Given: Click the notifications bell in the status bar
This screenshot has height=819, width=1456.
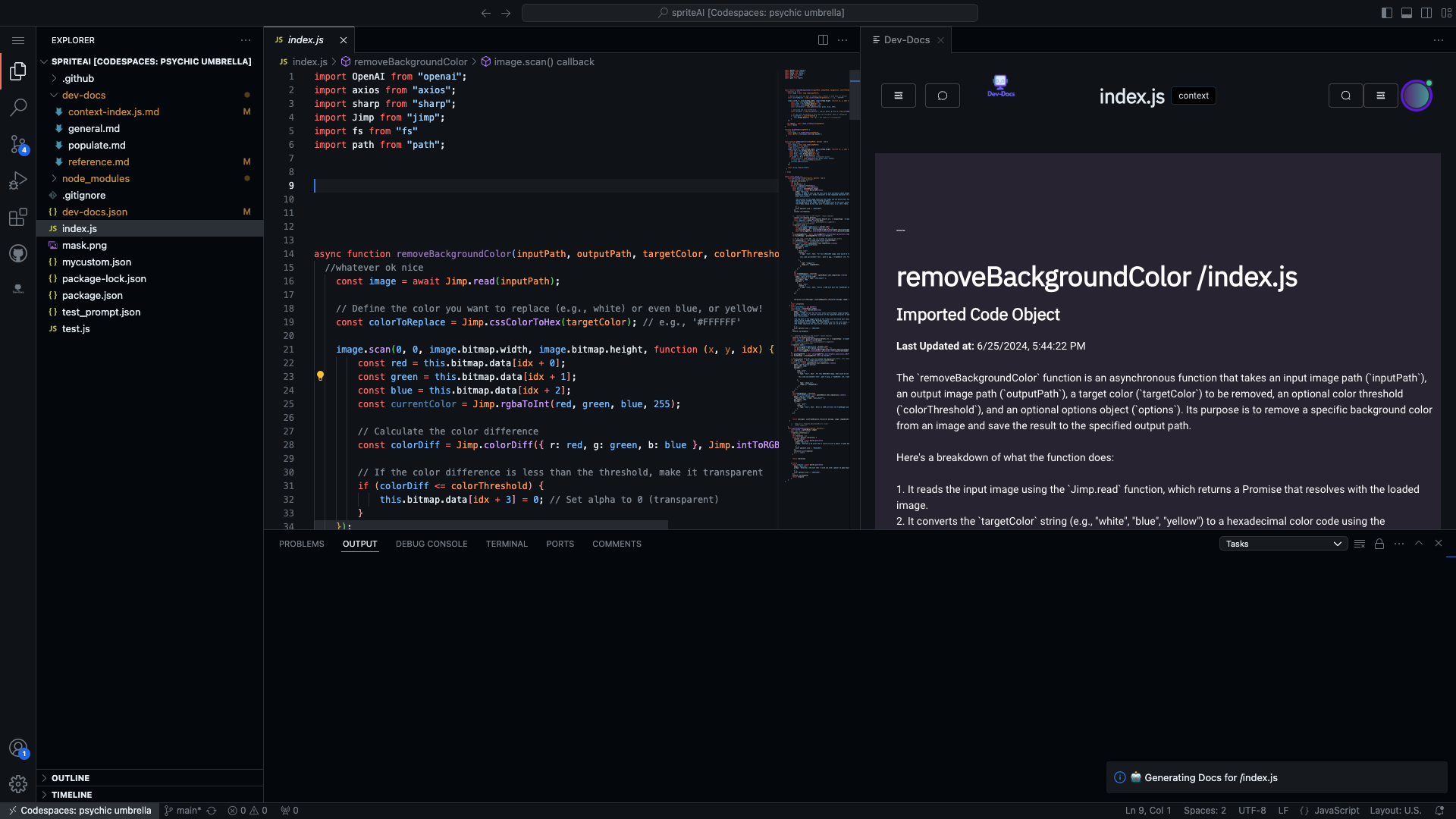Looking at the screenshot, I should [x=1440, y=810].
